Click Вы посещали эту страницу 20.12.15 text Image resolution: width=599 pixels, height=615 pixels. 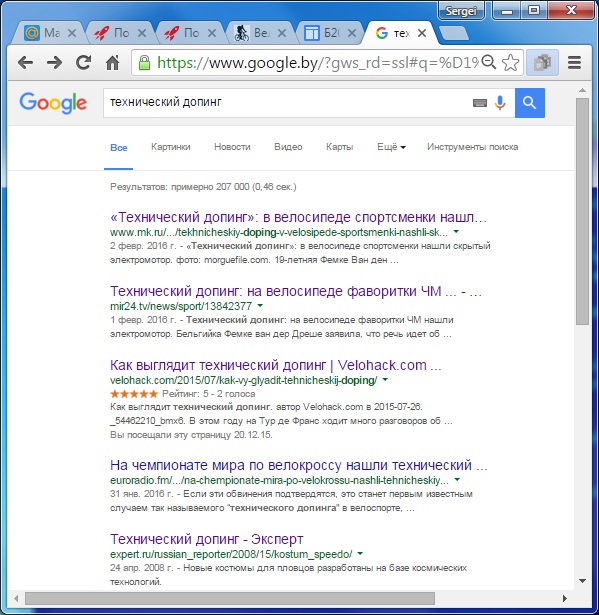[x=191, y=435]
